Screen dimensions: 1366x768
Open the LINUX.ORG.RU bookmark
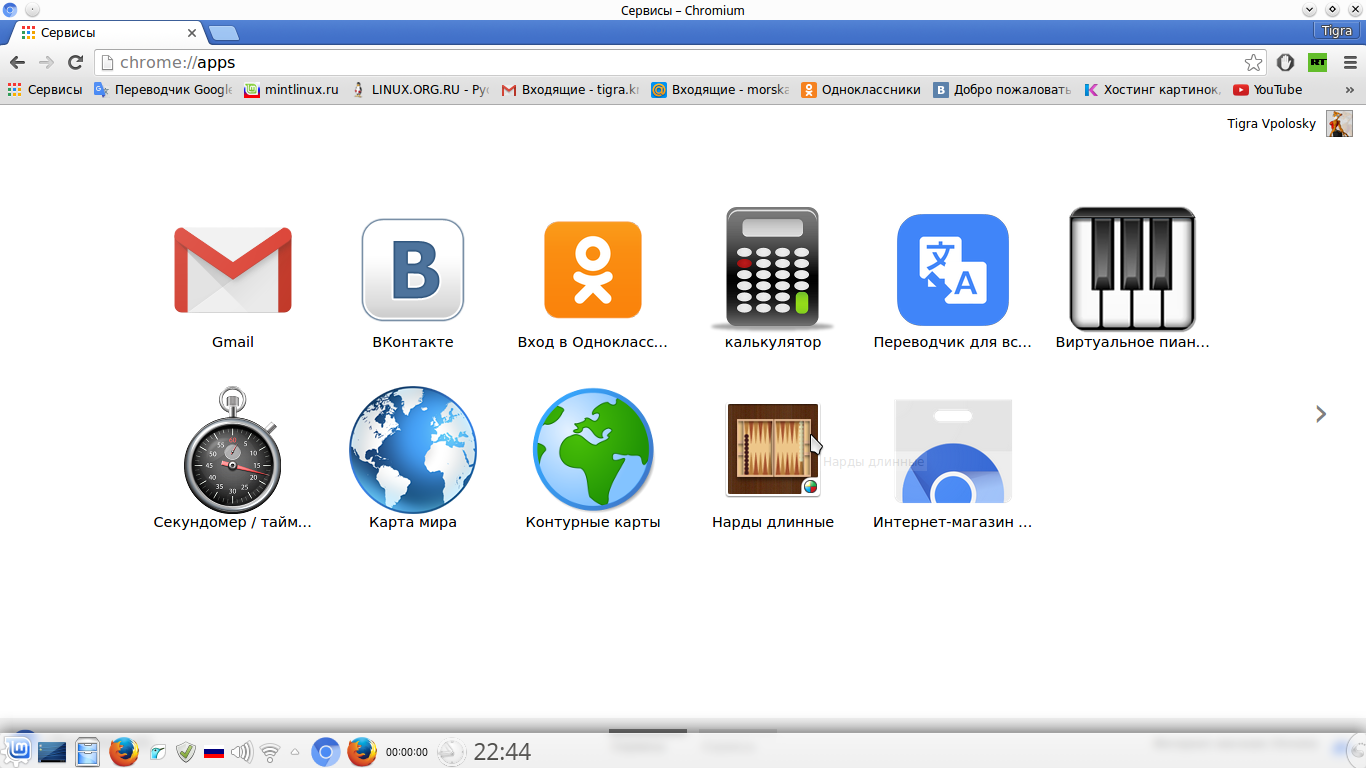420,90
